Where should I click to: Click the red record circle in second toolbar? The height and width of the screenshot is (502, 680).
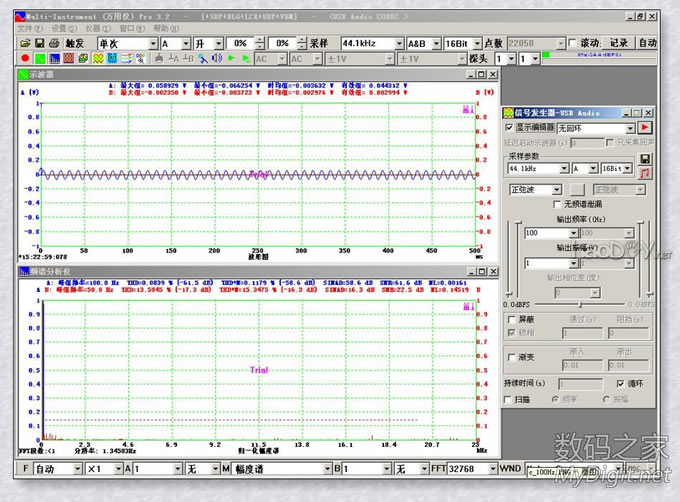(25, 59)
